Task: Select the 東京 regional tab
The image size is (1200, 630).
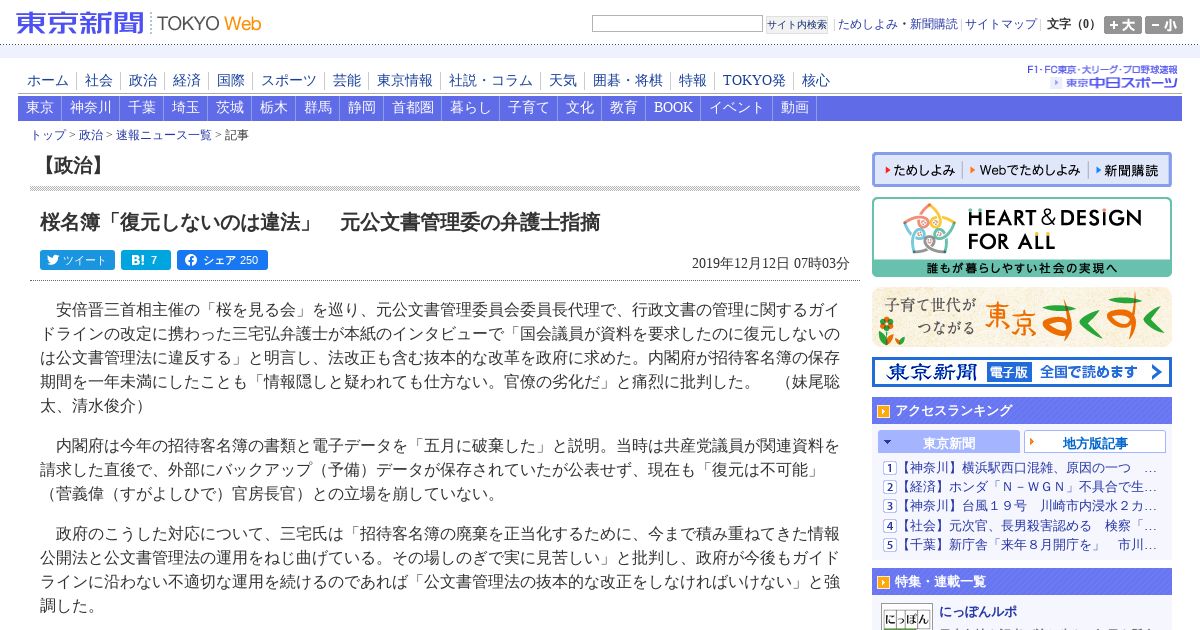Action: [x=40, y=108]
